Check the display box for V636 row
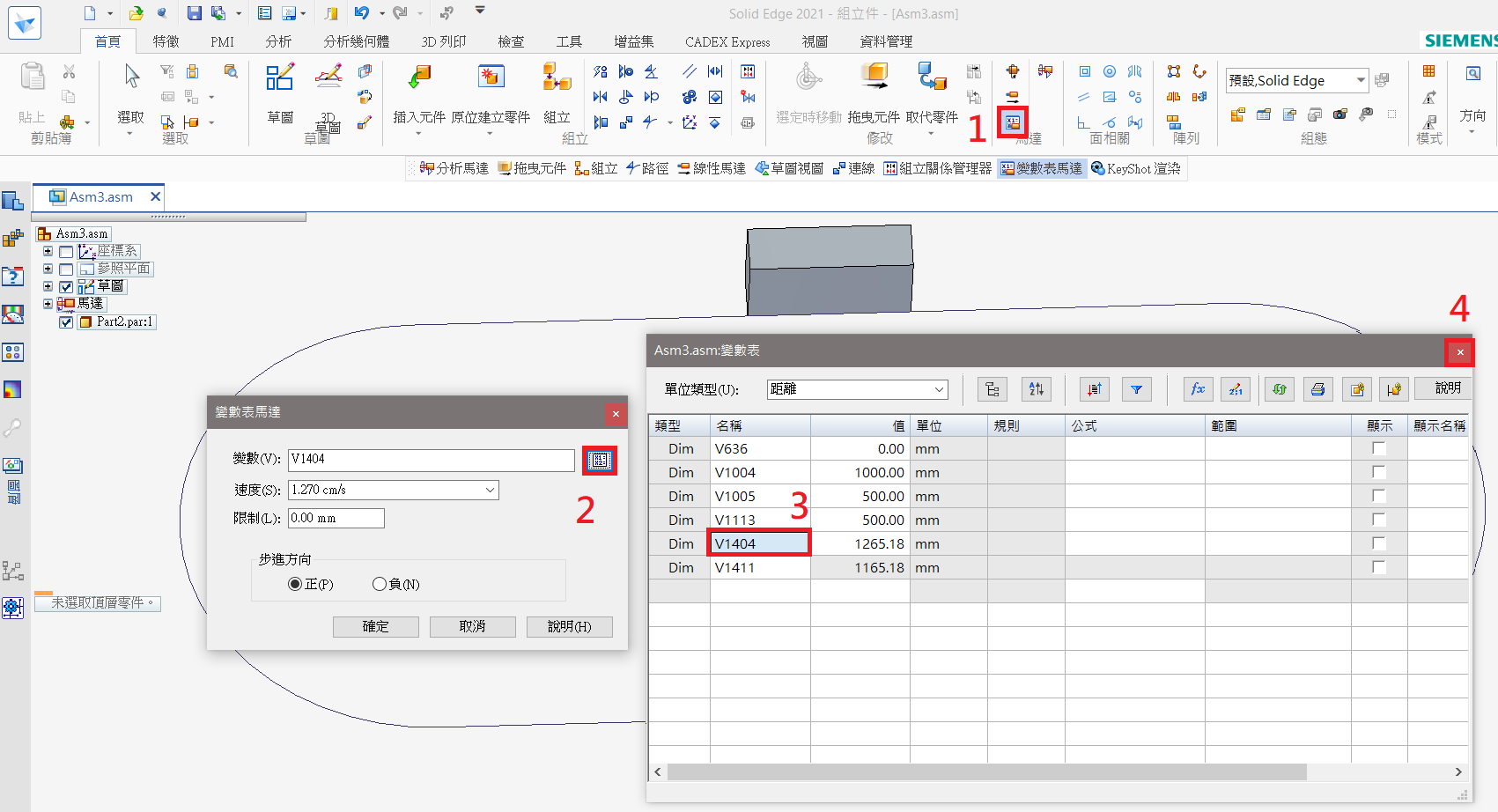 coord(1379,448)
